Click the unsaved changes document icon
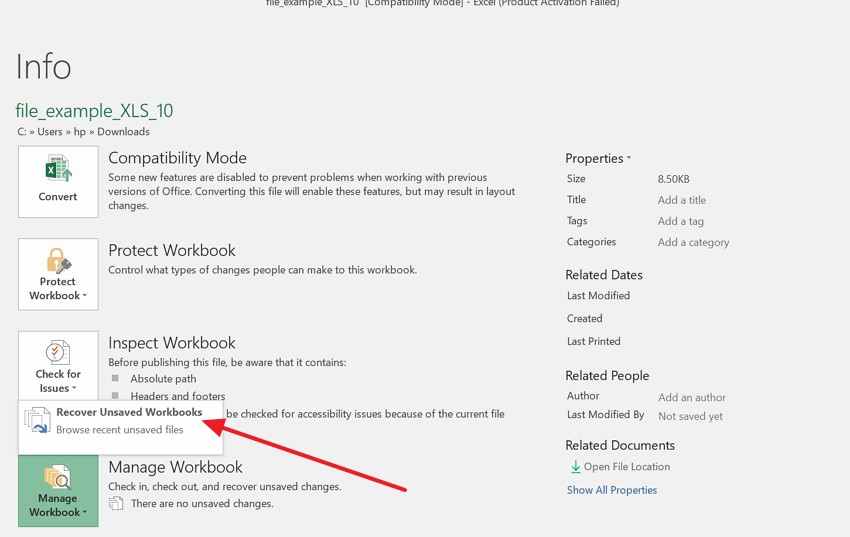850x537 pixels. (115, 503)
